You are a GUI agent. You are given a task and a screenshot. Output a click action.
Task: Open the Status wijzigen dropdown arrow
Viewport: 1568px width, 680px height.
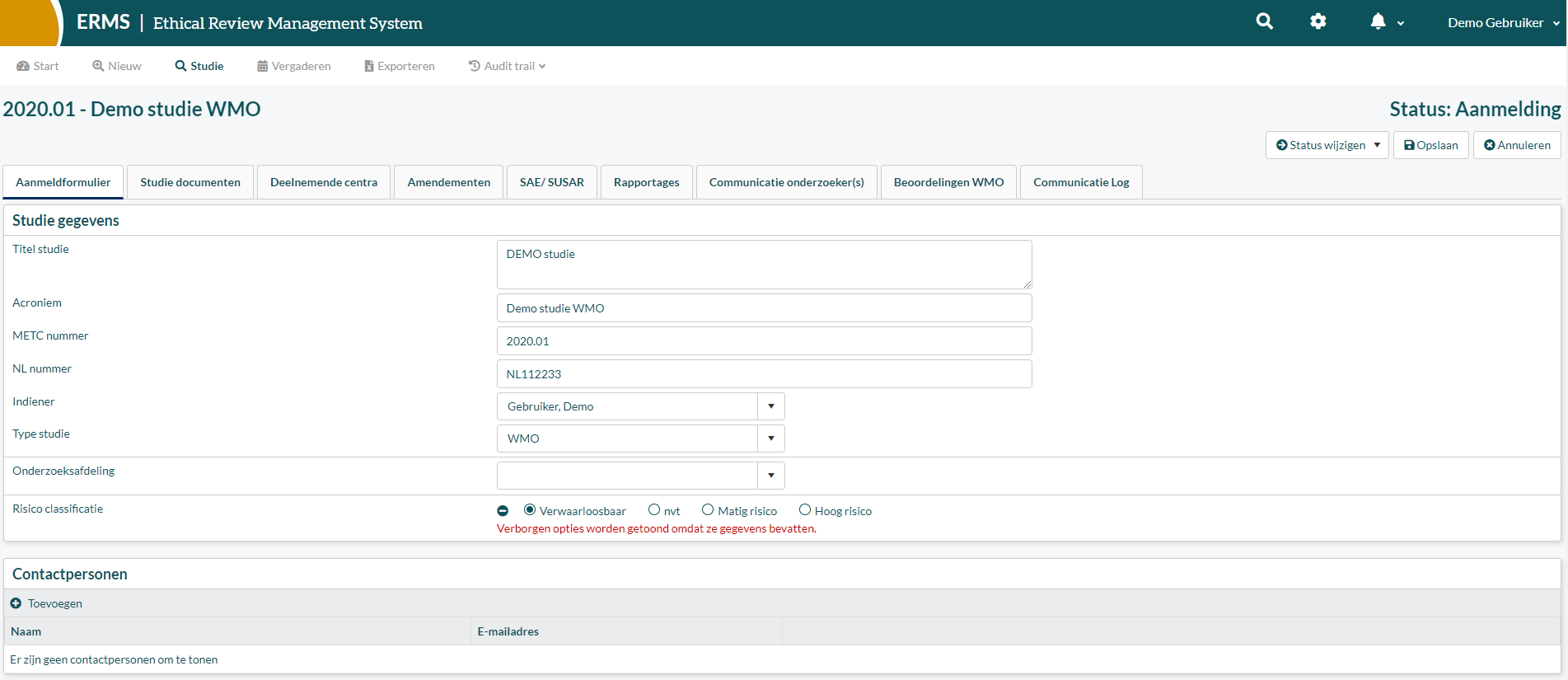coord(1377,145)
